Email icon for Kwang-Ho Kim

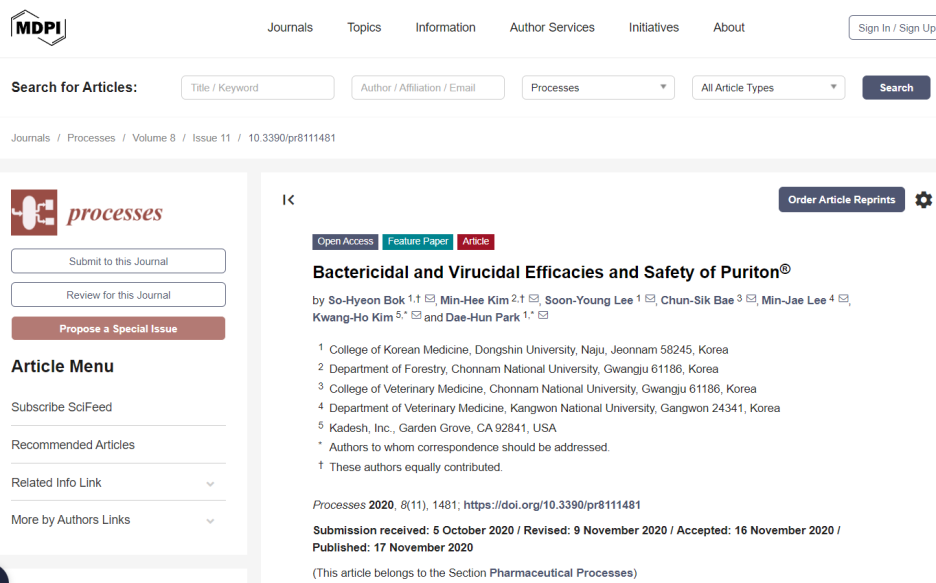pyautogui.click(x=416, y=315)
